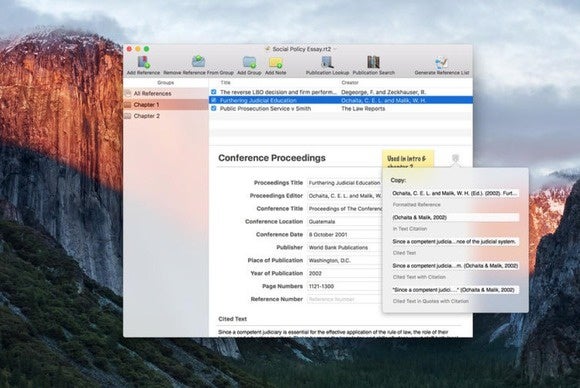Viewport: 580px width, 388px height.
Task: Click the Publisher field with World Bank Publications
Action: [345, 247]
